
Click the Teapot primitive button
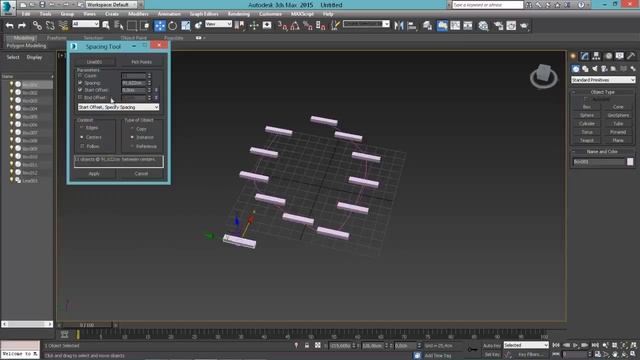[587, 140]
